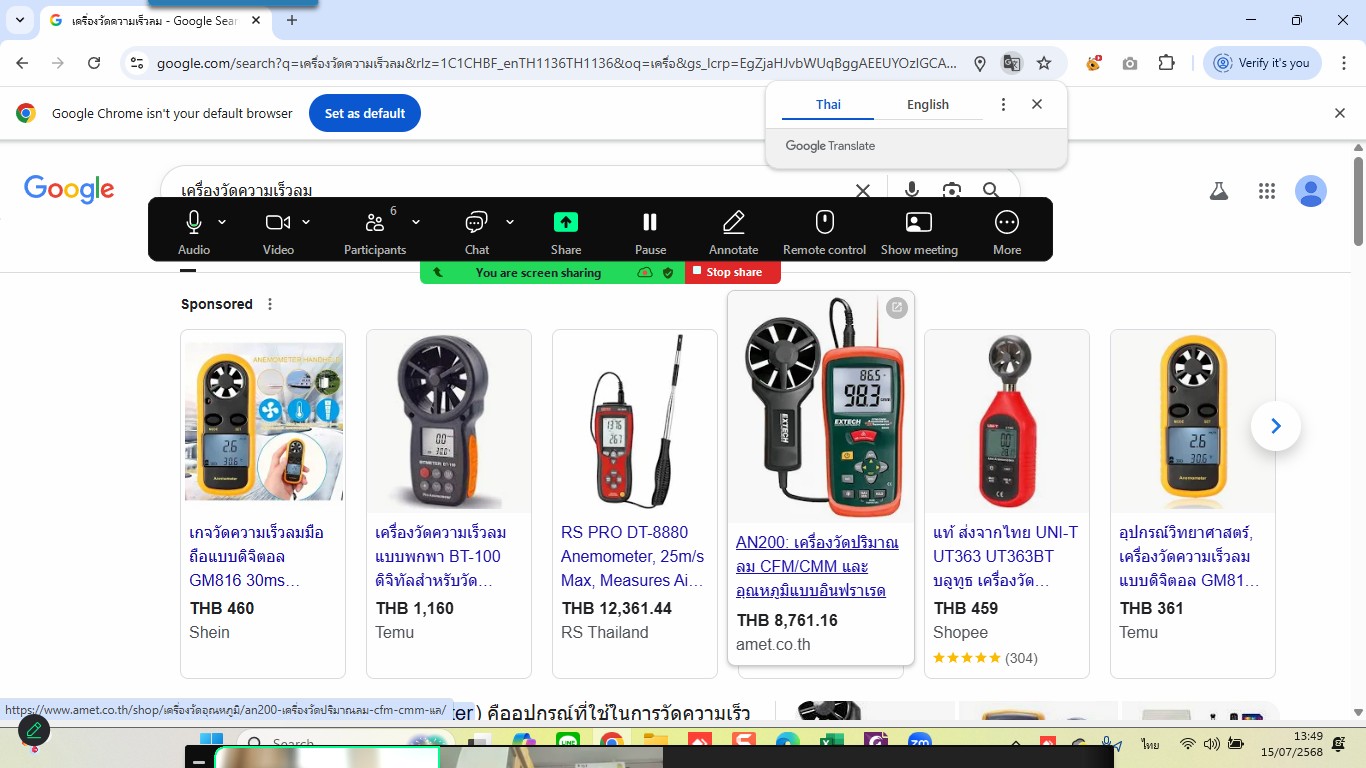
Task: Click the Wi-Fi icon in system tray
Action: [1187, 744]
